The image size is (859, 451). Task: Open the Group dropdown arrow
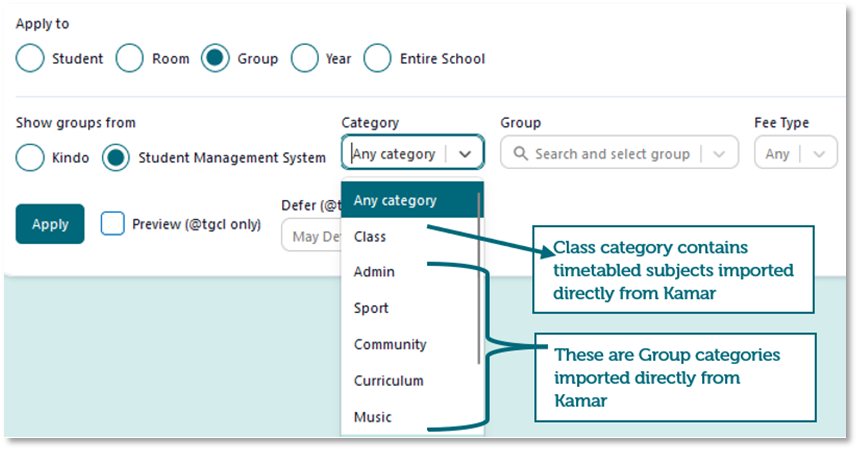[719, 154]
